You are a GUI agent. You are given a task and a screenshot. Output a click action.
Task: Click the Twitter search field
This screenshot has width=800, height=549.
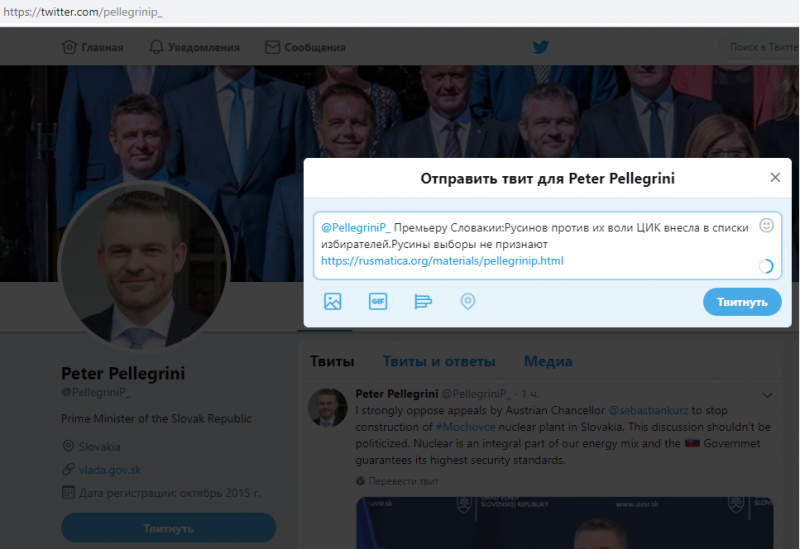[x=759, y=47]
